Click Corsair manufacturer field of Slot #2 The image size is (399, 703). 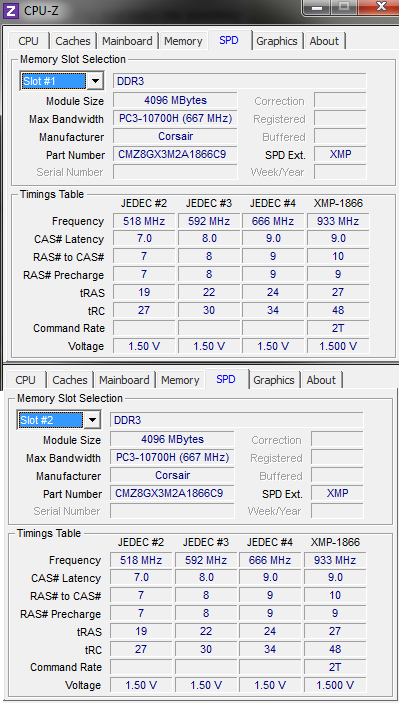click(x=172, y=475)
